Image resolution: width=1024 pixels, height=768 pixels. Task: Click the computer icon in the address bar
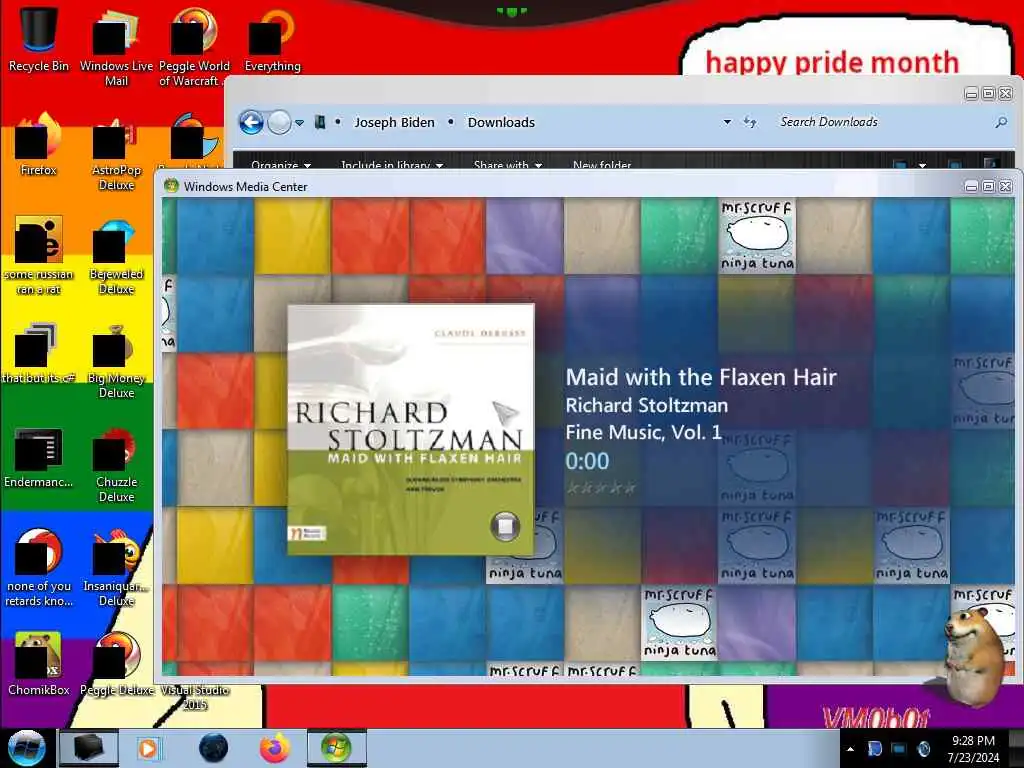pos(320,122)
